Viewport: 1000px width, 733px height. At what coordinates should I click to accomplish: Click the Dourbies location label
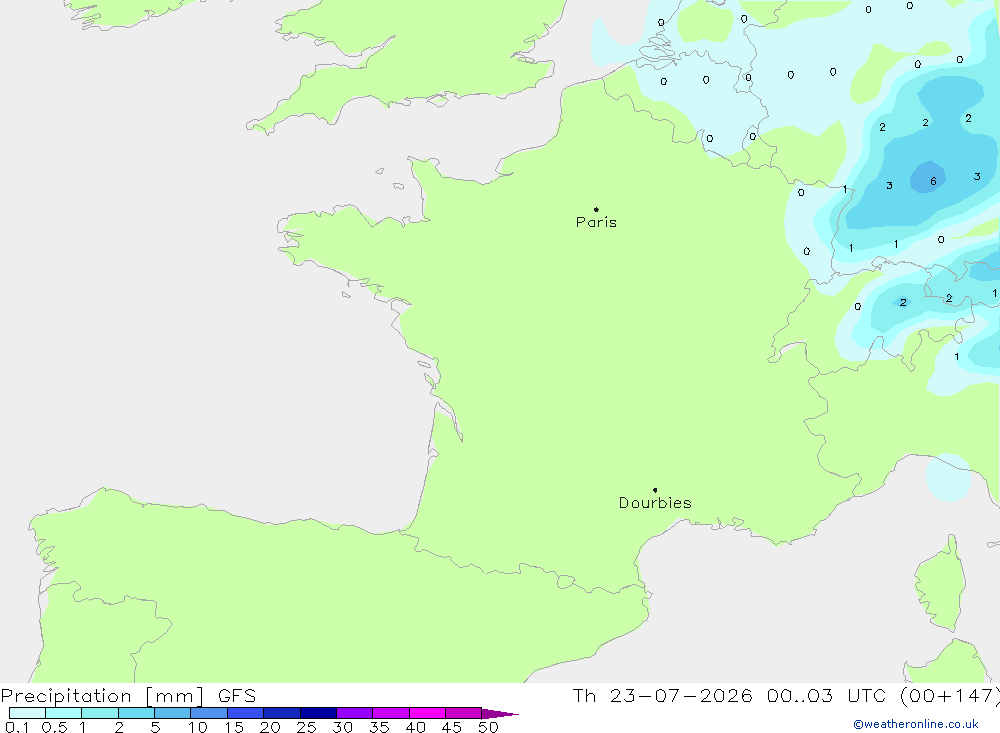655,503
